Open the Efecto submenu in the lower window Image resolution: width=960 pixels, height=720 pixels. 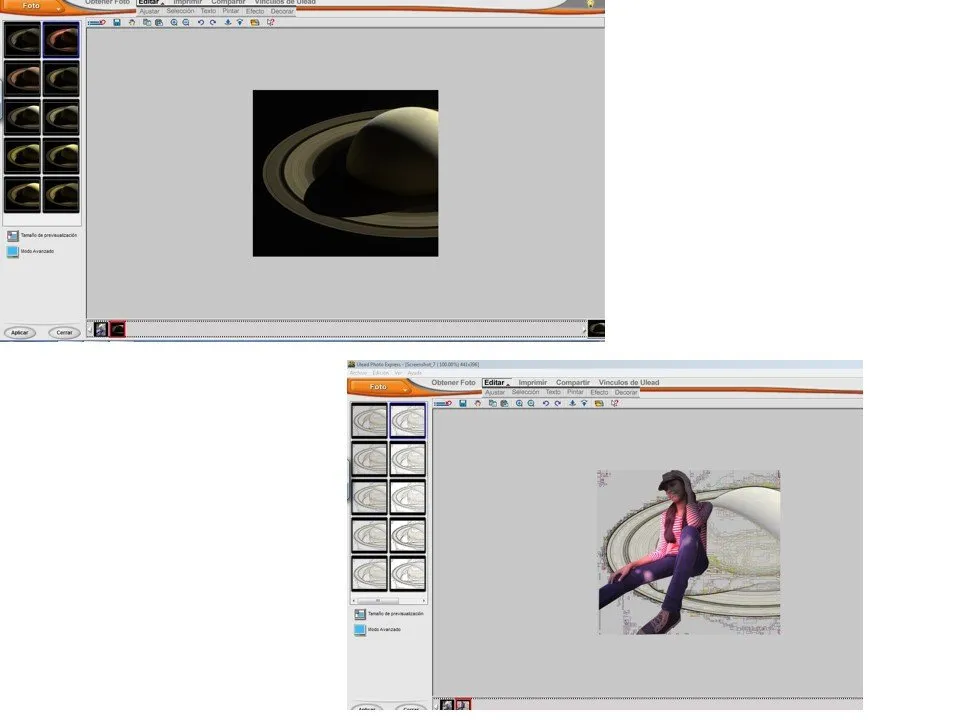click(599, 392)
